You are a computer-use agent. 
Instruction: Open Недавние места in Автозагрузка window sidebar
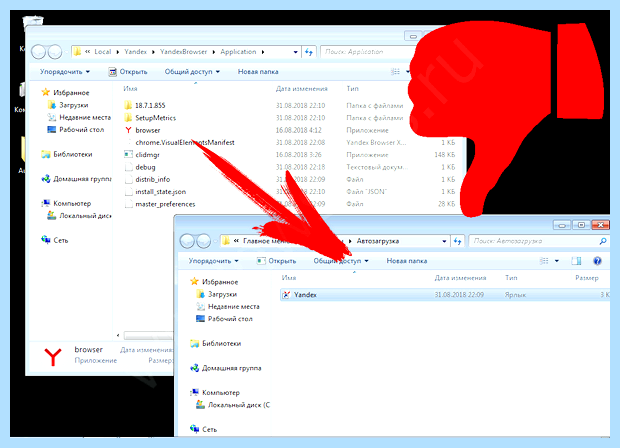pos(228,306)
